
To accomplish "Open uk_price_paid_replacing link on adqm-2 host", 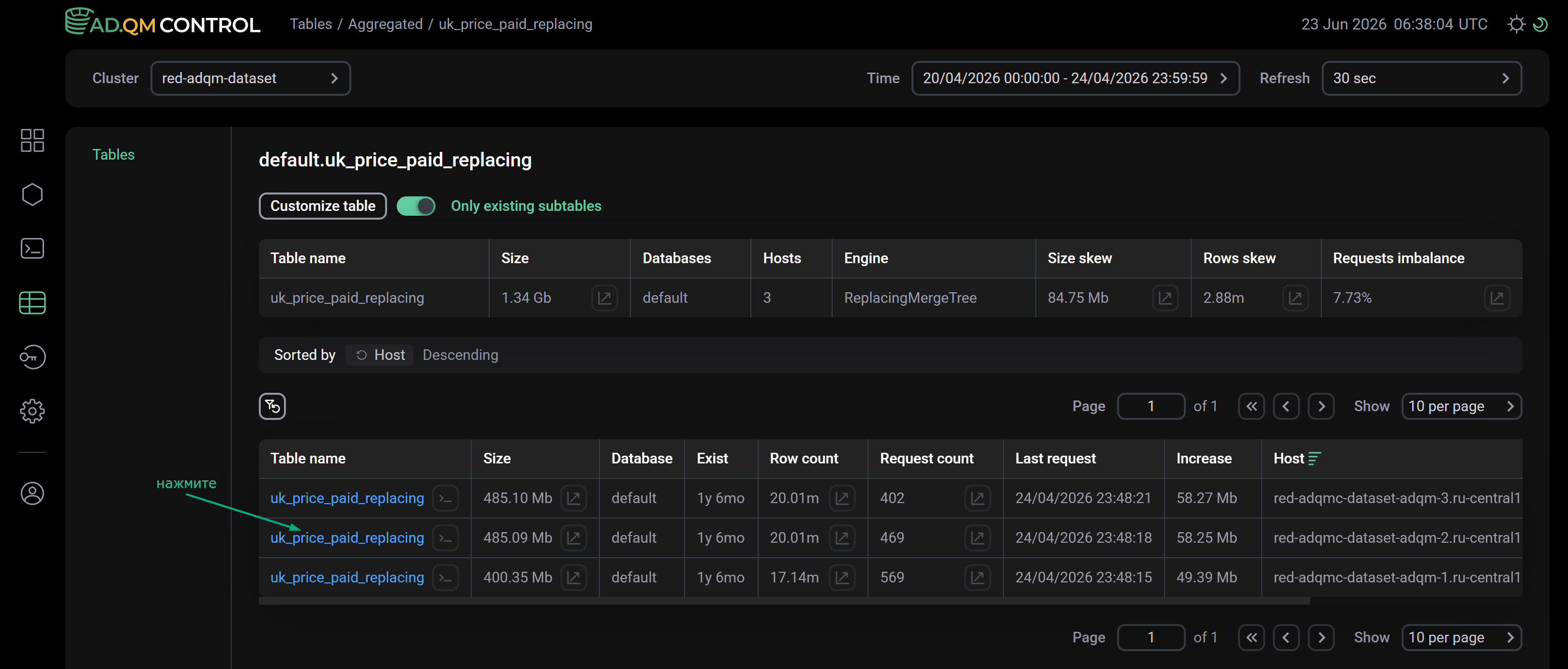I will [347, 537].
